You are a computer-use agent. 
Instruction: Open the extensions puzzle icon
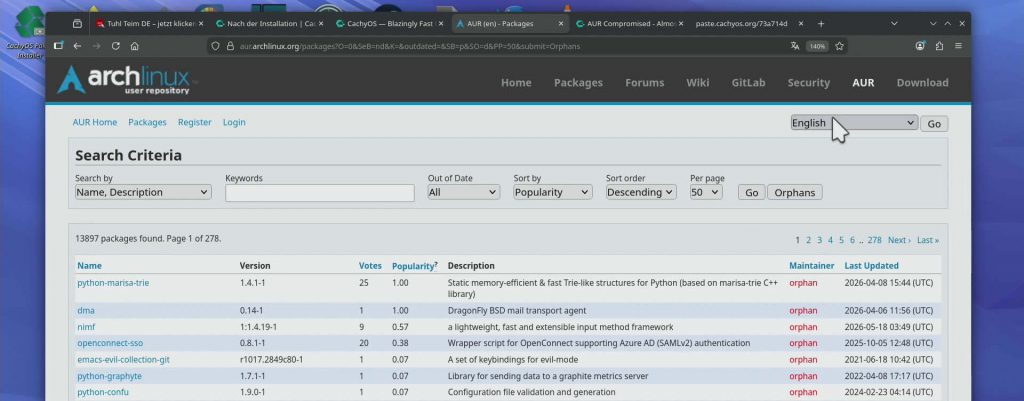pyautogui.click(x=939, y=46)
